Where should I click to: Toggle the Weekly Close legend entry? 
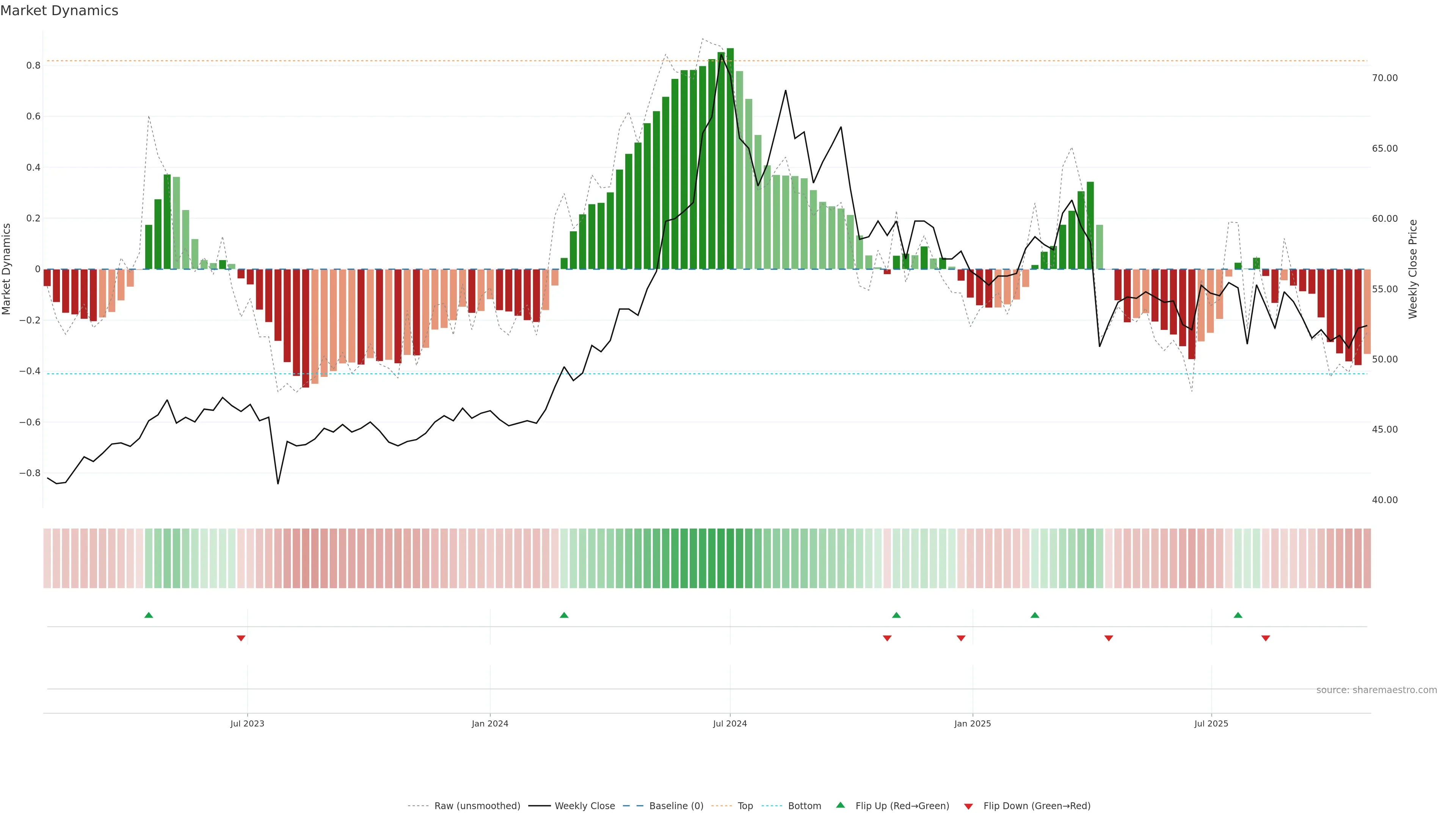click(584, 806)
